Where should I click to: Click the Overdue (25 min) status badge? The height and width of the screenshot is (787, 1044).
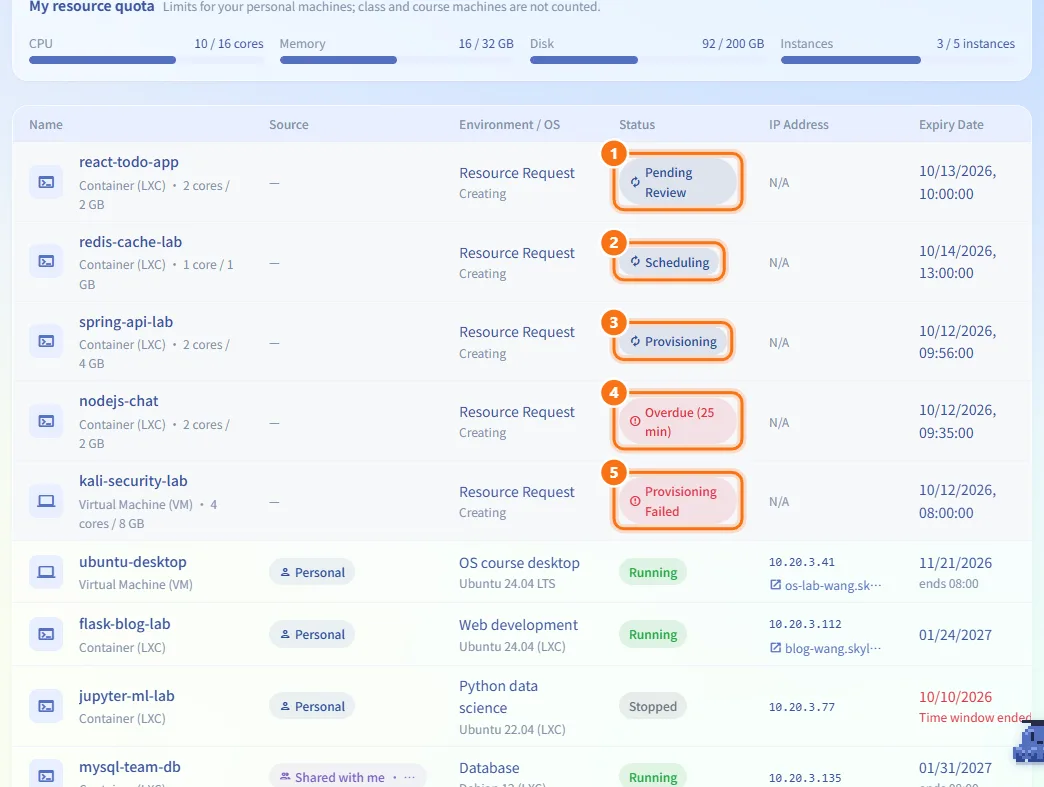[x=678, y=421]
